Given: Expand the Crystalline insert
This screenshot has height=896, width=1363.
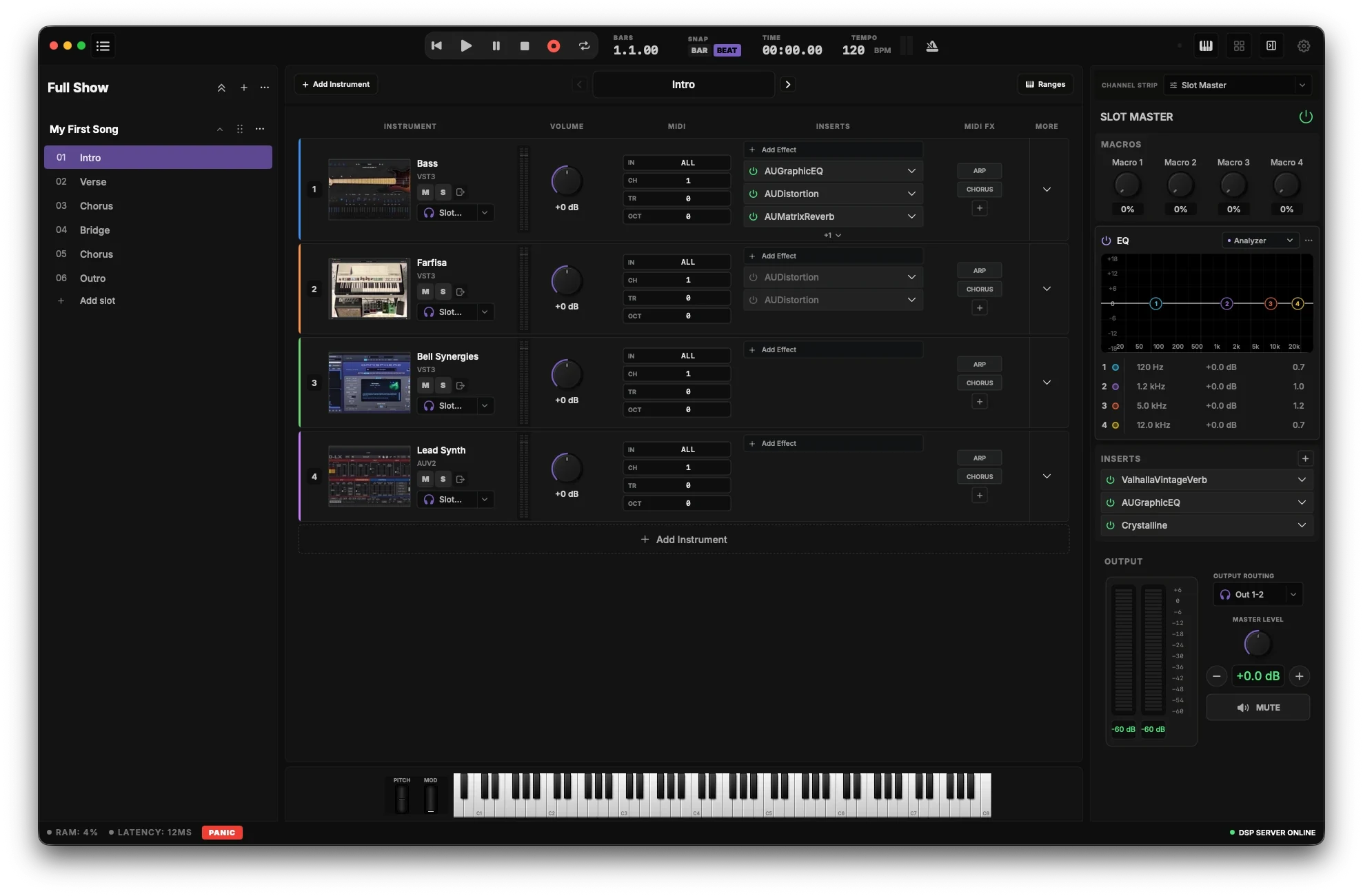Looking at the screenshot, I should click(1302, 525).
